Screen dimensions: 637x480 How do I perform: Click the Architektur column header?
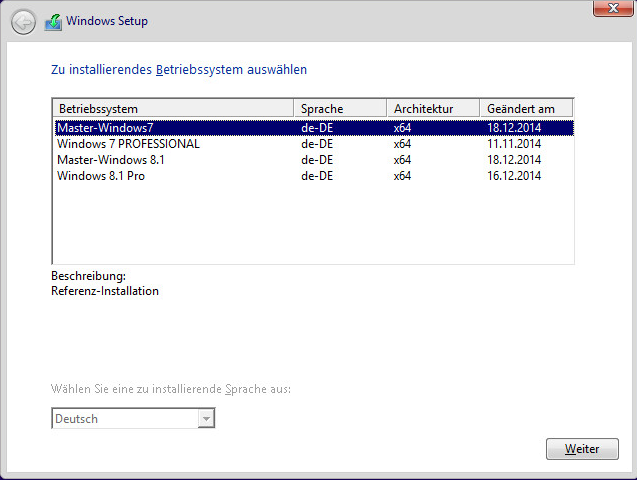(x=433, y=109)
